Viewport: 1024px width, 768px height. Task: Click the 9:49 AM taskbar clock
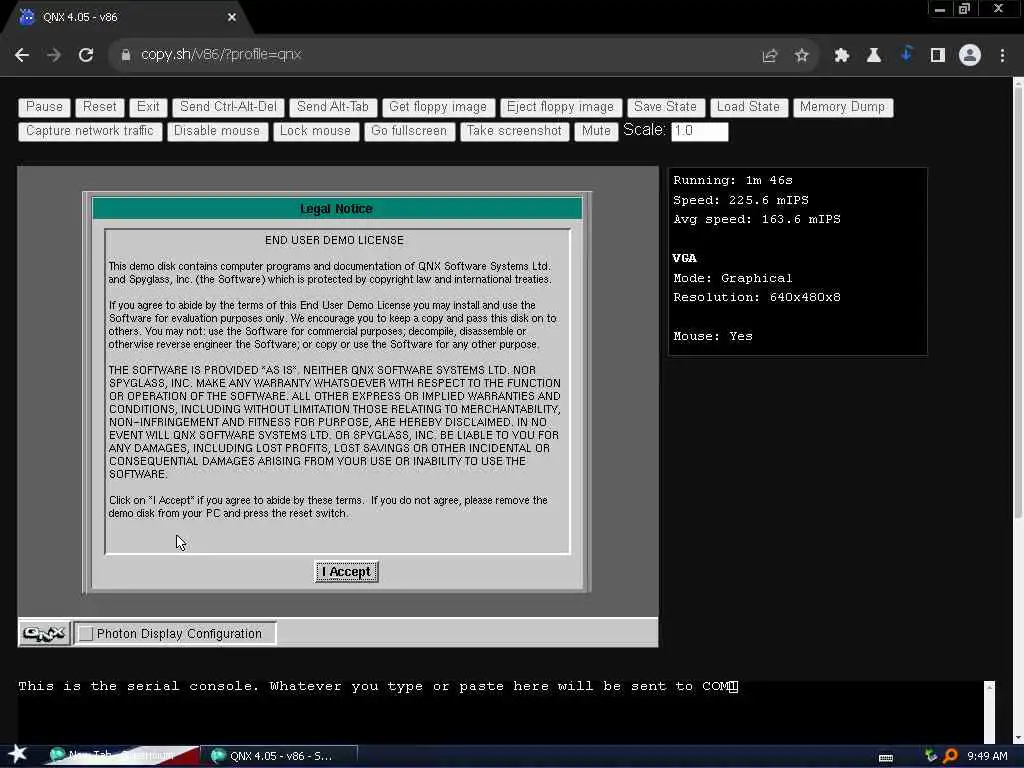(x=987, y=756)
